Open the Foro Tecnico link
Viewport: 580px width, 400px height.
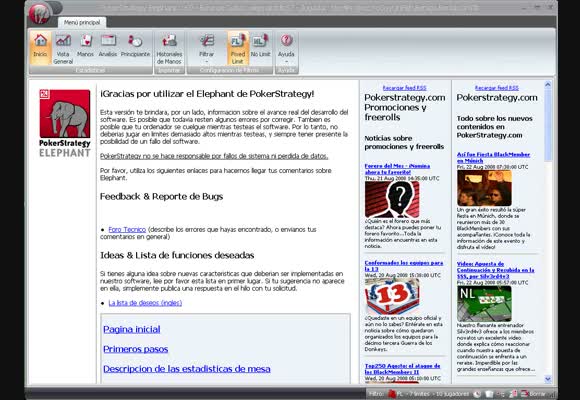click(x=127, y=229)
